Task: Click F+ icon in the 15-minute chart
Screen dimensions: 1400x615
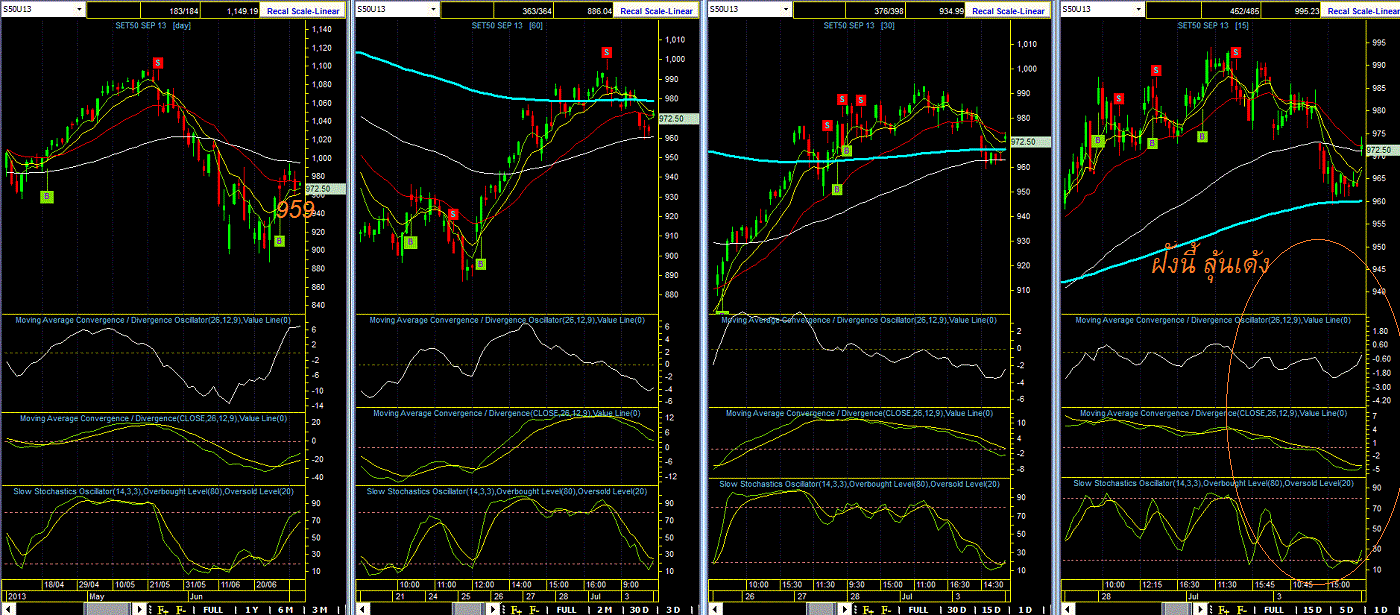Action: 1223,609
